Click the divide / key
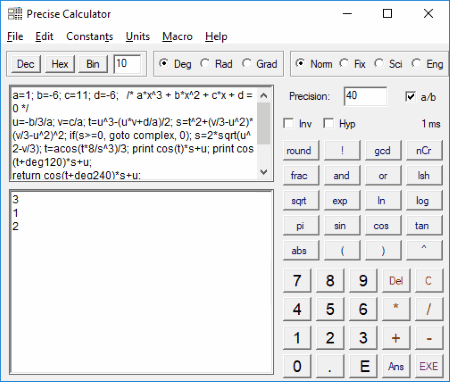This screenshot has height=382, width=450. (x=429, y=309)
